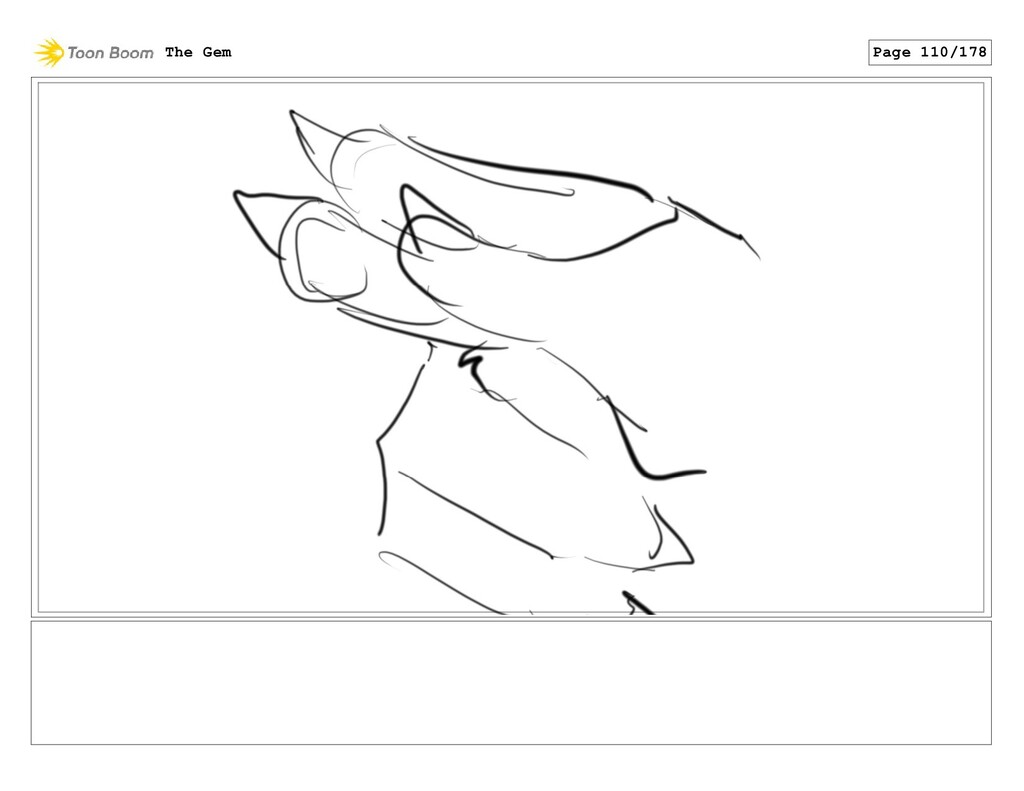Click the storyboard sketch panel thumbnail
Image resolution: width=1024 pixels, height=791 pixels.
[511, 347]
